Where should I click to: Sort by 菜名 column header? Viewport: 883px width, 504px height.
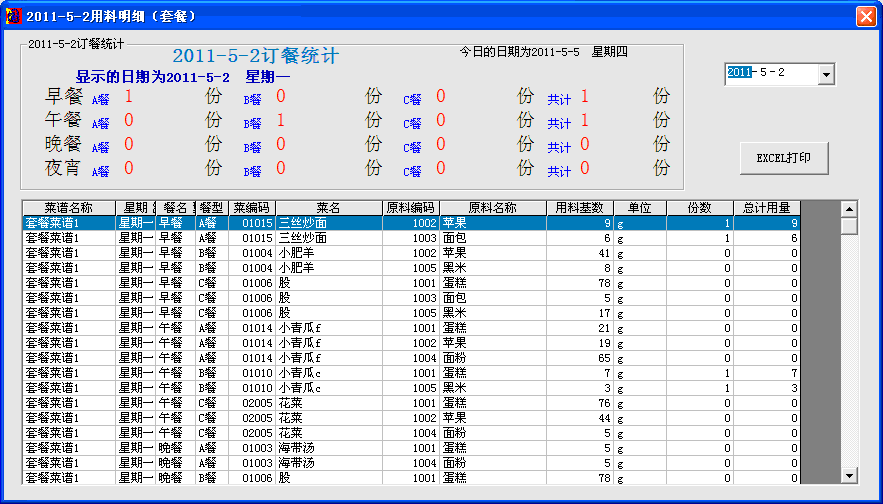click(329, 208)
